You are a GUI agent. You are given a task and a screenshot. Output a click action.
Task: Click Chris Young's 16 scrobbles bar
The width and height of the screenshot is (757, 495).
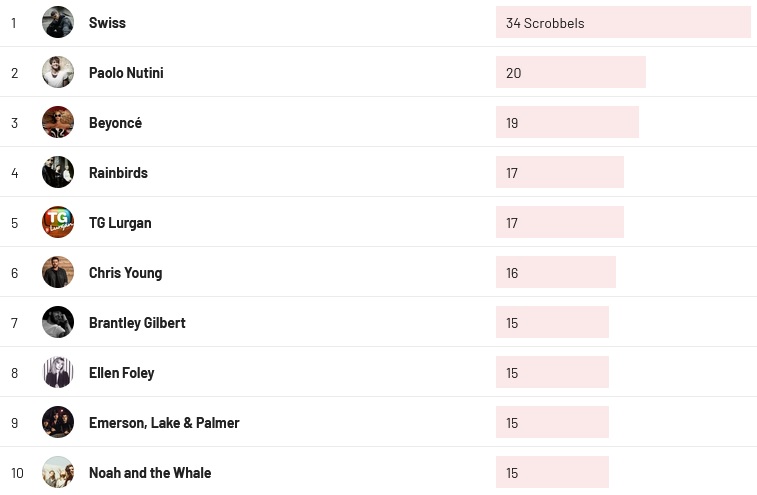(555, 272)
